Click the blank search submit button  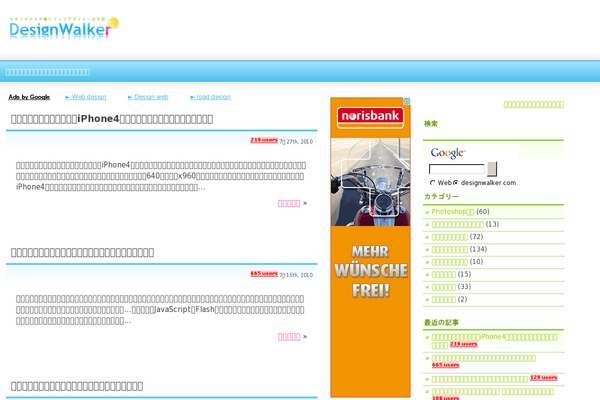pos(492,169)
